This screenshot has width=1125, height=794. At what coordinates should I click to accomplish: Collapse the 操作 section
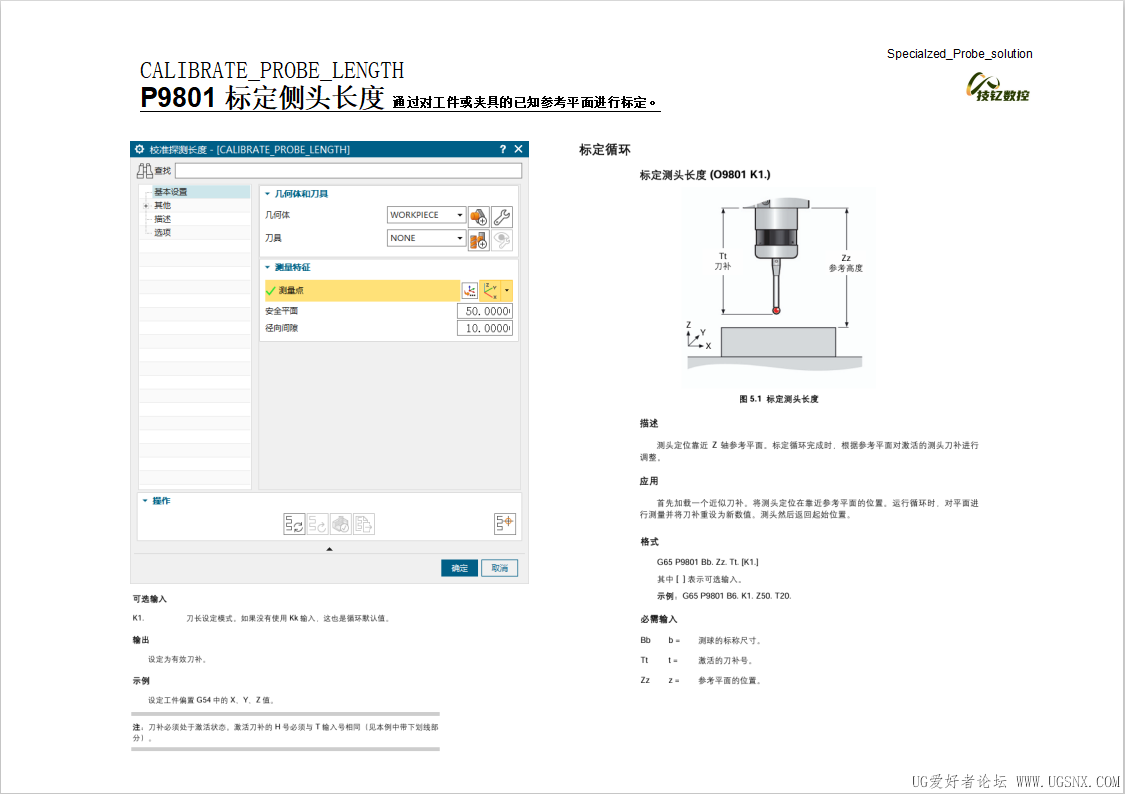145,501
